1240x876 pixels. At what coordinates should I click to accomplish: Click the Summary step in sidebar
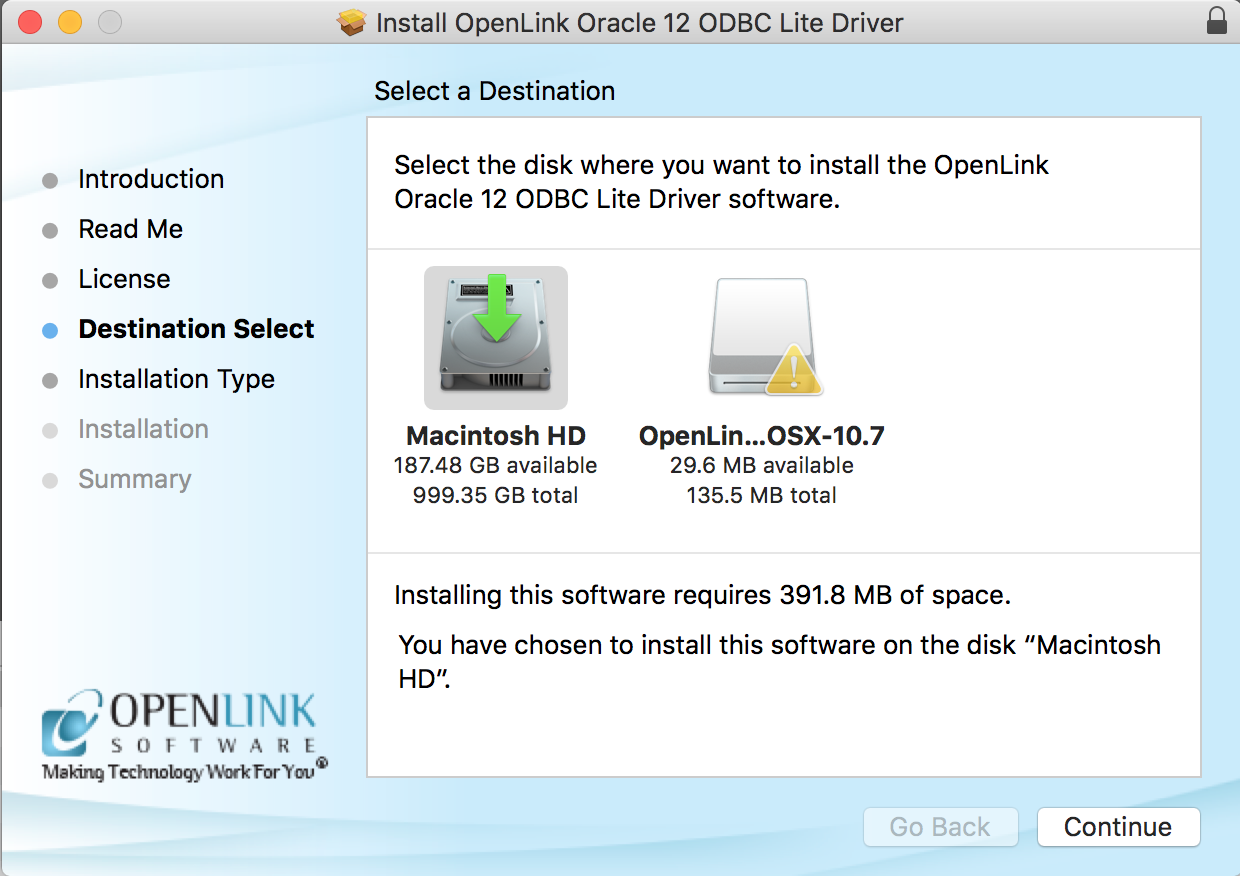(134, 479)
